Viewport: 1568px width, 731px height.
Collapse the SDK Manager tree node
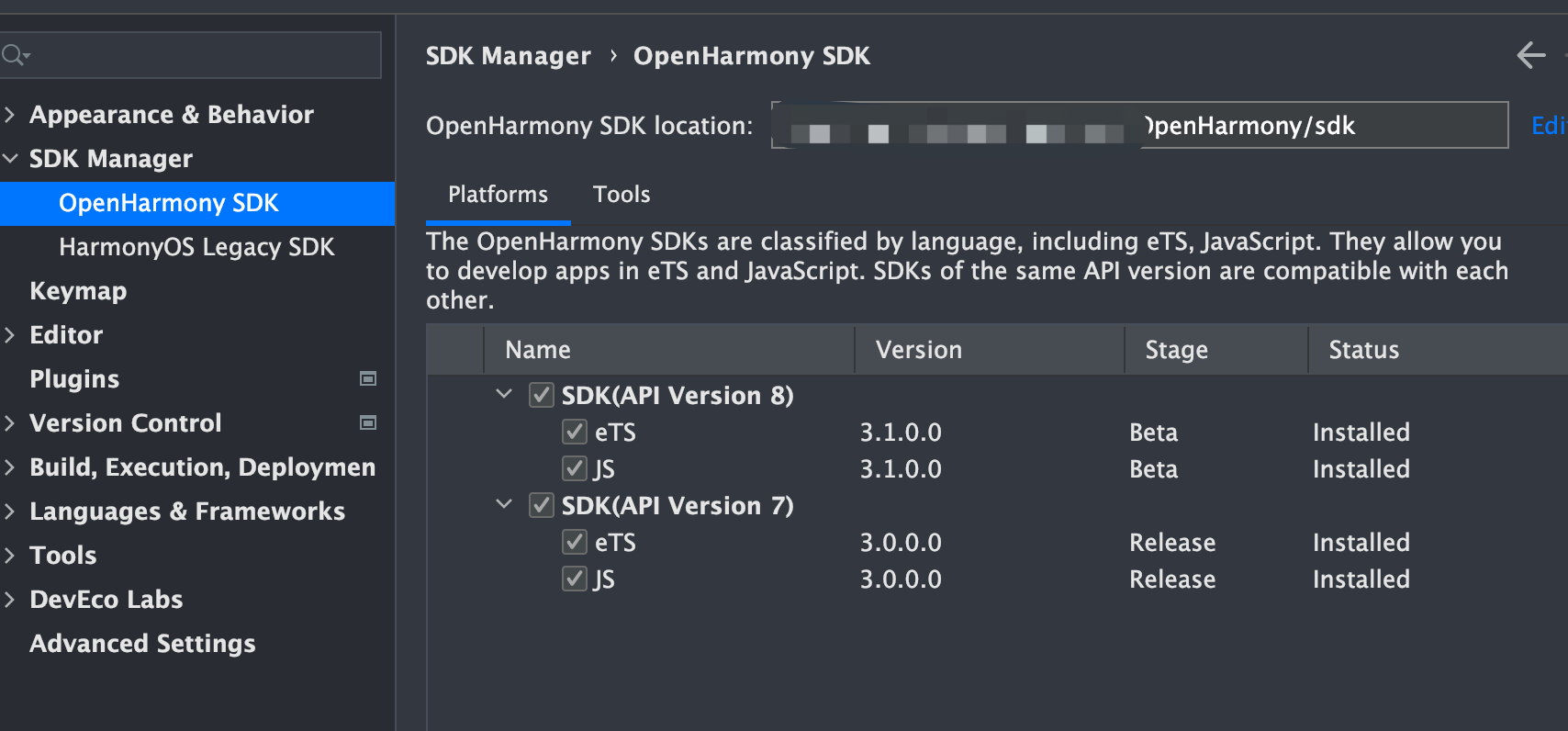10,158
